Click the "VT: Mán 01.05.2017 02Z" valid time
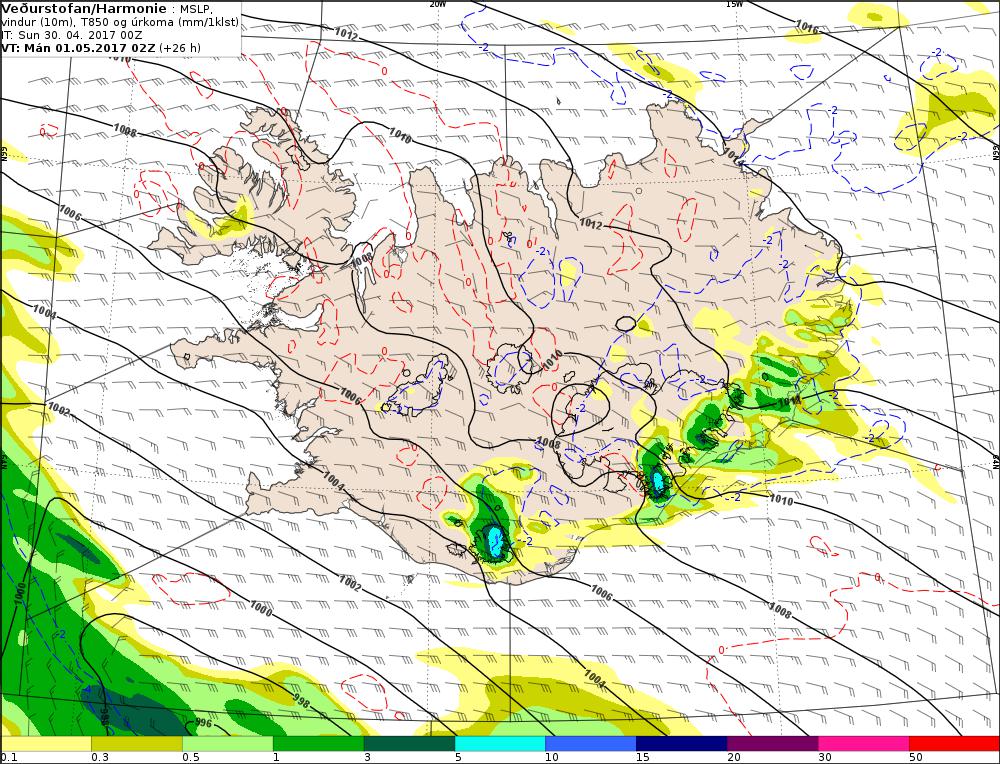 coord(78,48)
